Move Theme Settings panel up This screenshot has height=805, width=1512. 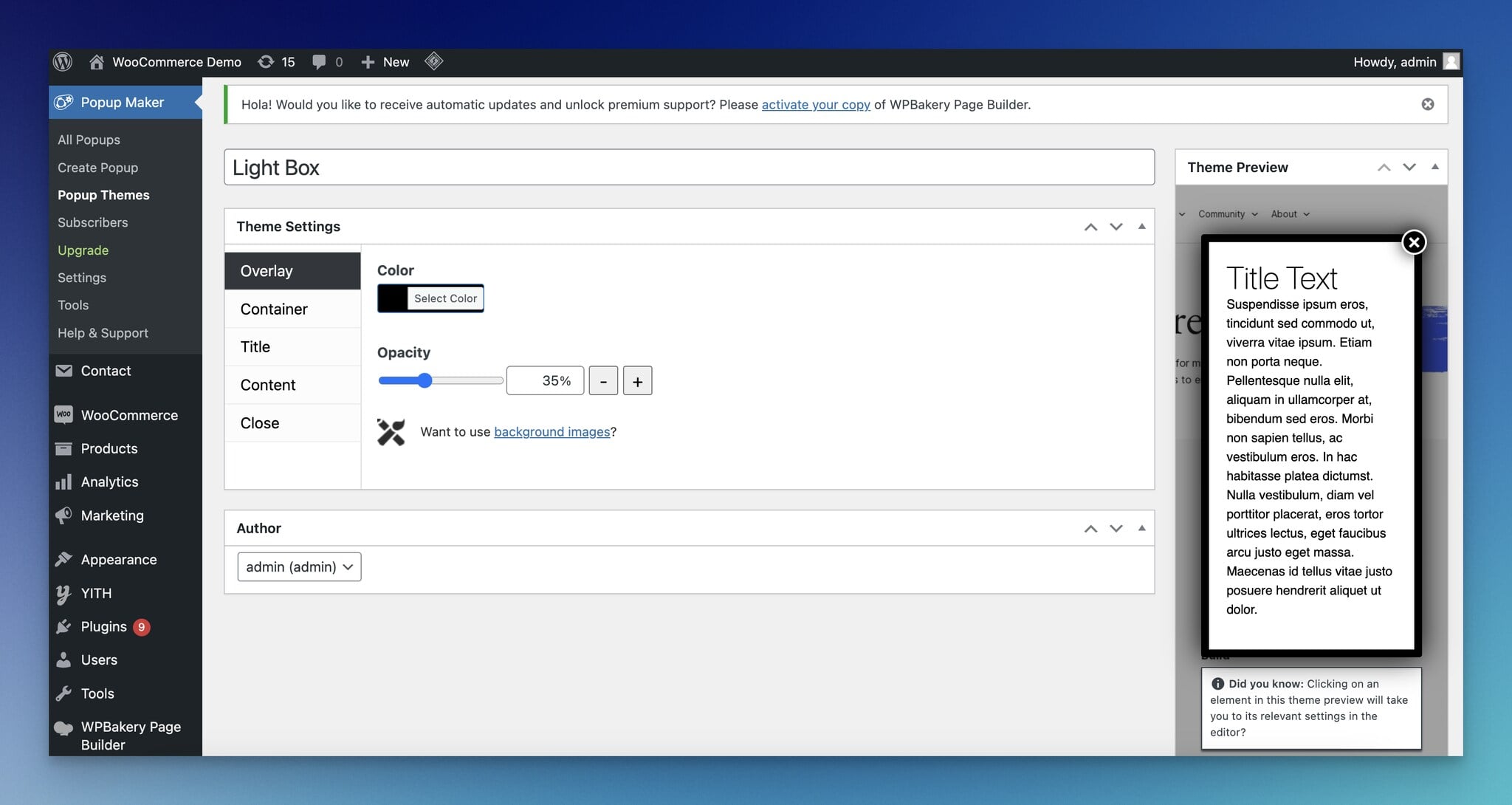click(x=1090, y=227)
